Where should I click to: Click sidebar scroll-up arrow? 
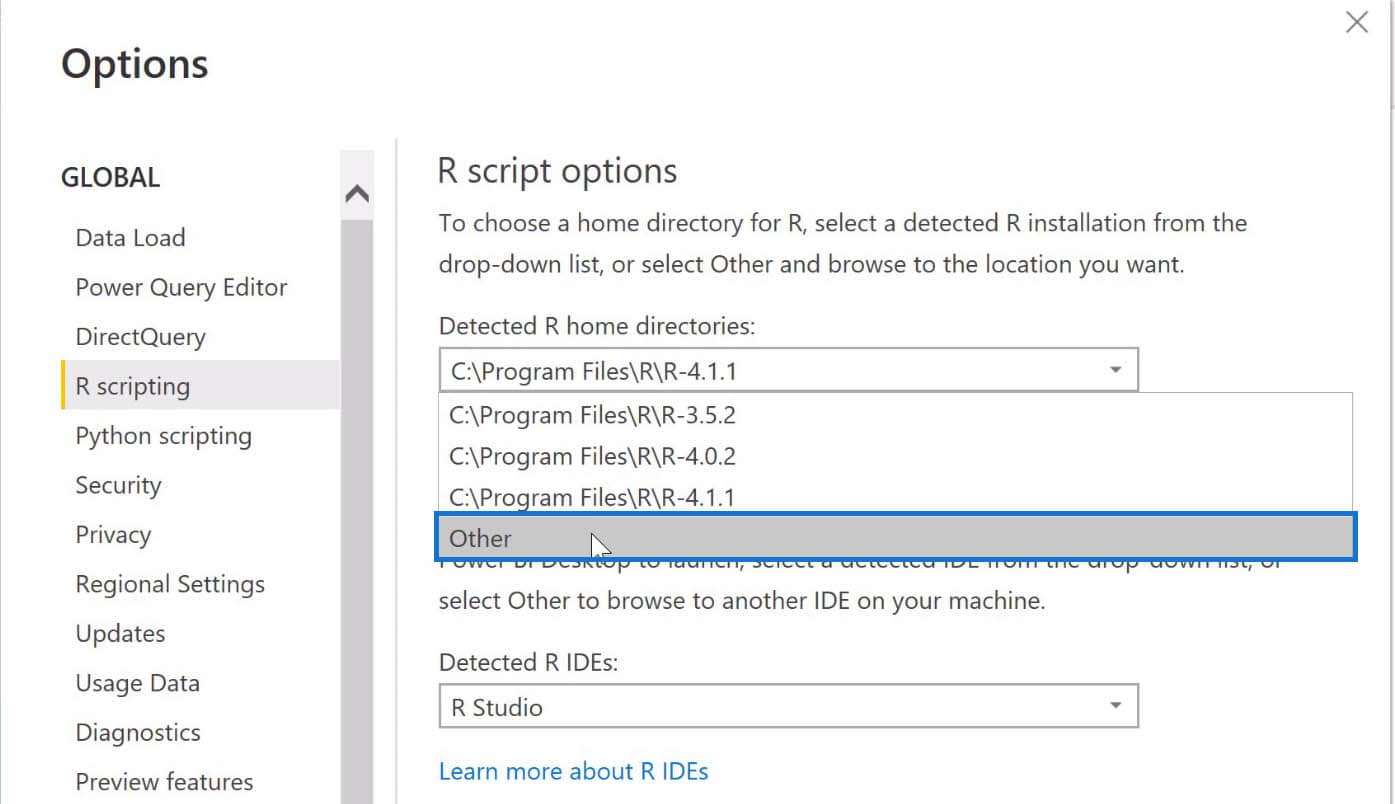click(357, 194)
